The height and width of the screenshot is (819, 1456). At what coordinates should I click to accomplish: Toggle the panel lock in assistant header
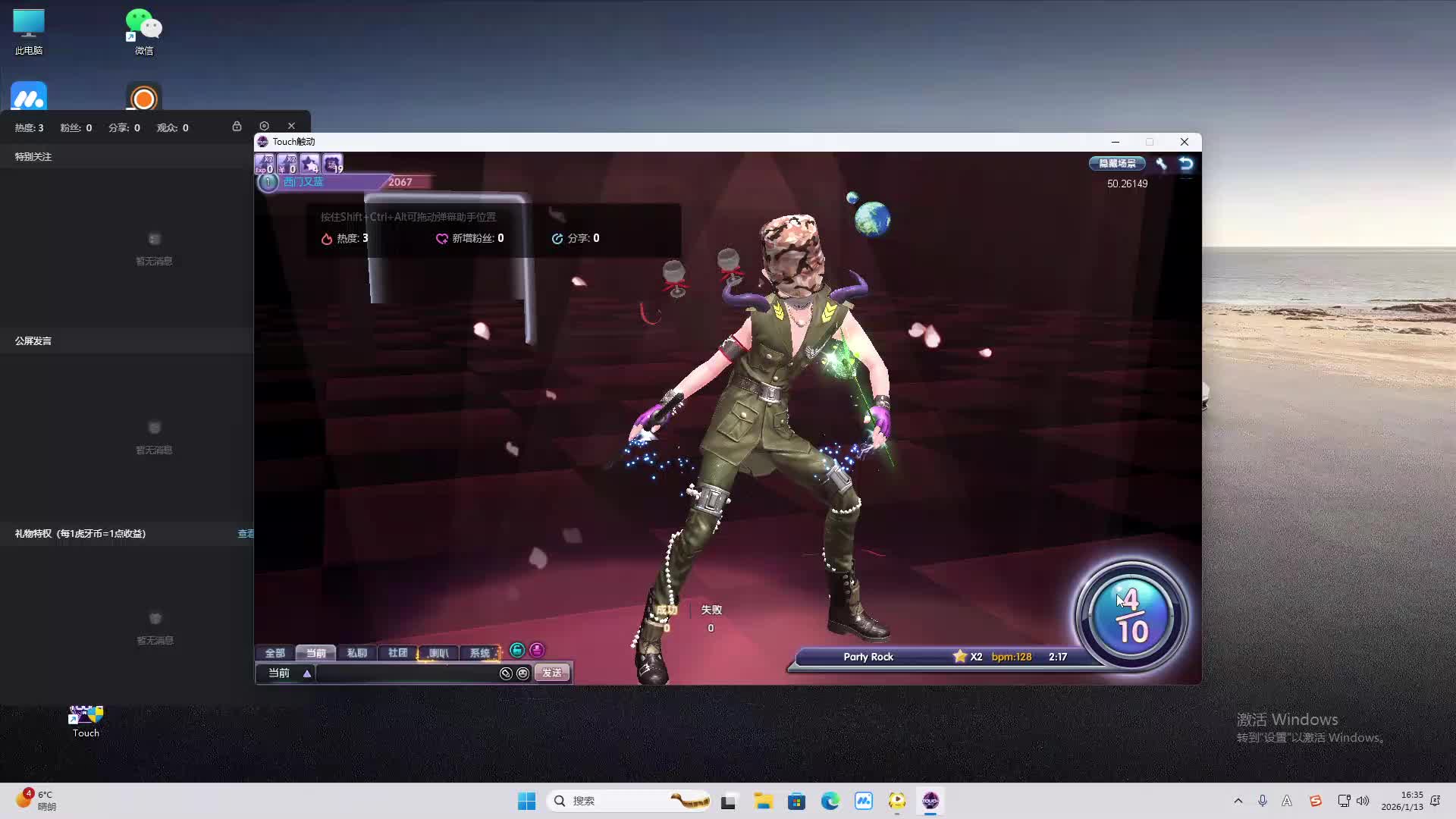click(x=237, y=126)
